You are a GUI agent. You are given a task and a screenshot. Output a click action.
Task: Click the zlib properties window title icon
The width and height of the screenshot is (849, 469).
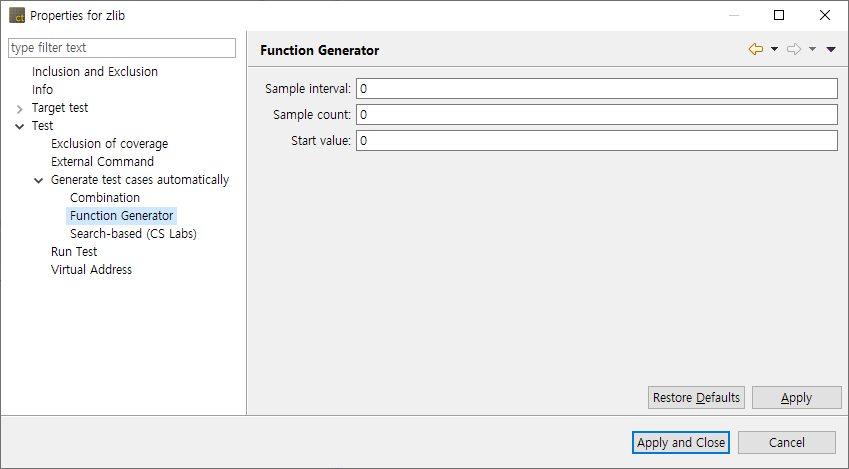[x=17, y=16]
